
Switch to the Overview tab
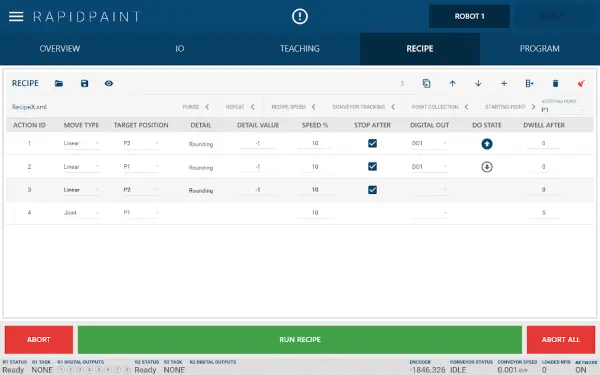60,49
